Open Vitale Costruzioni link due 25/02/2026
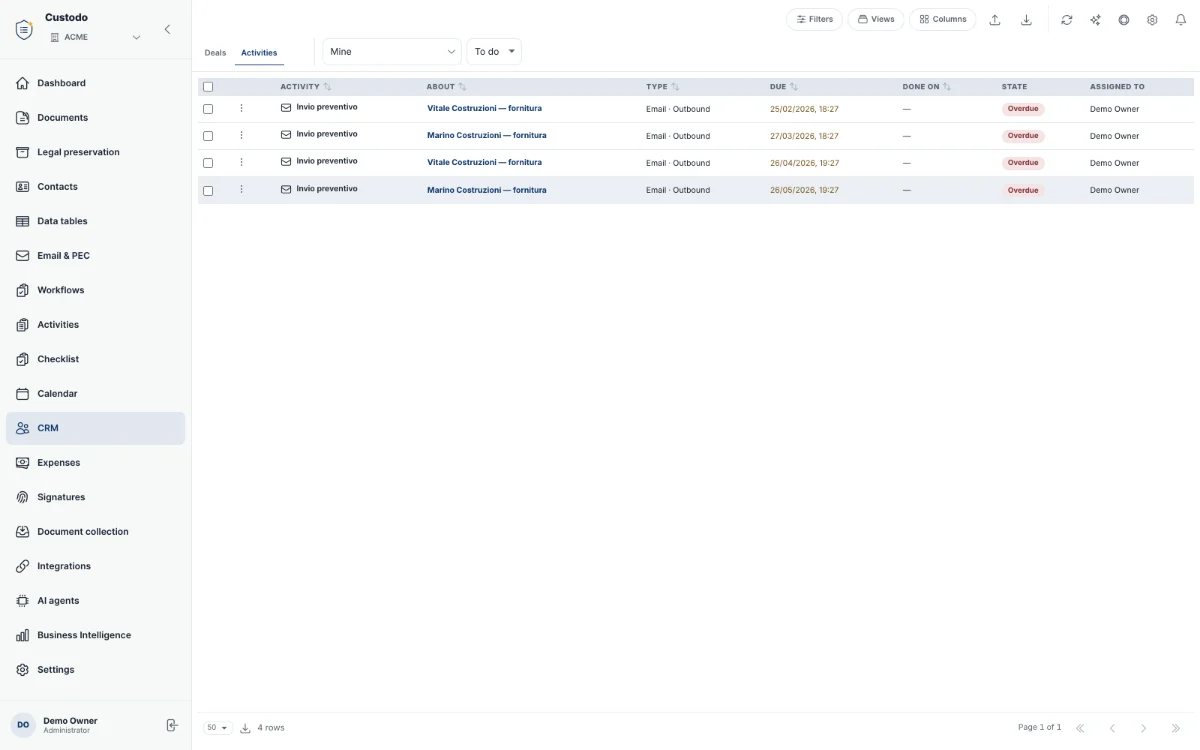 (x=484, y=108)
